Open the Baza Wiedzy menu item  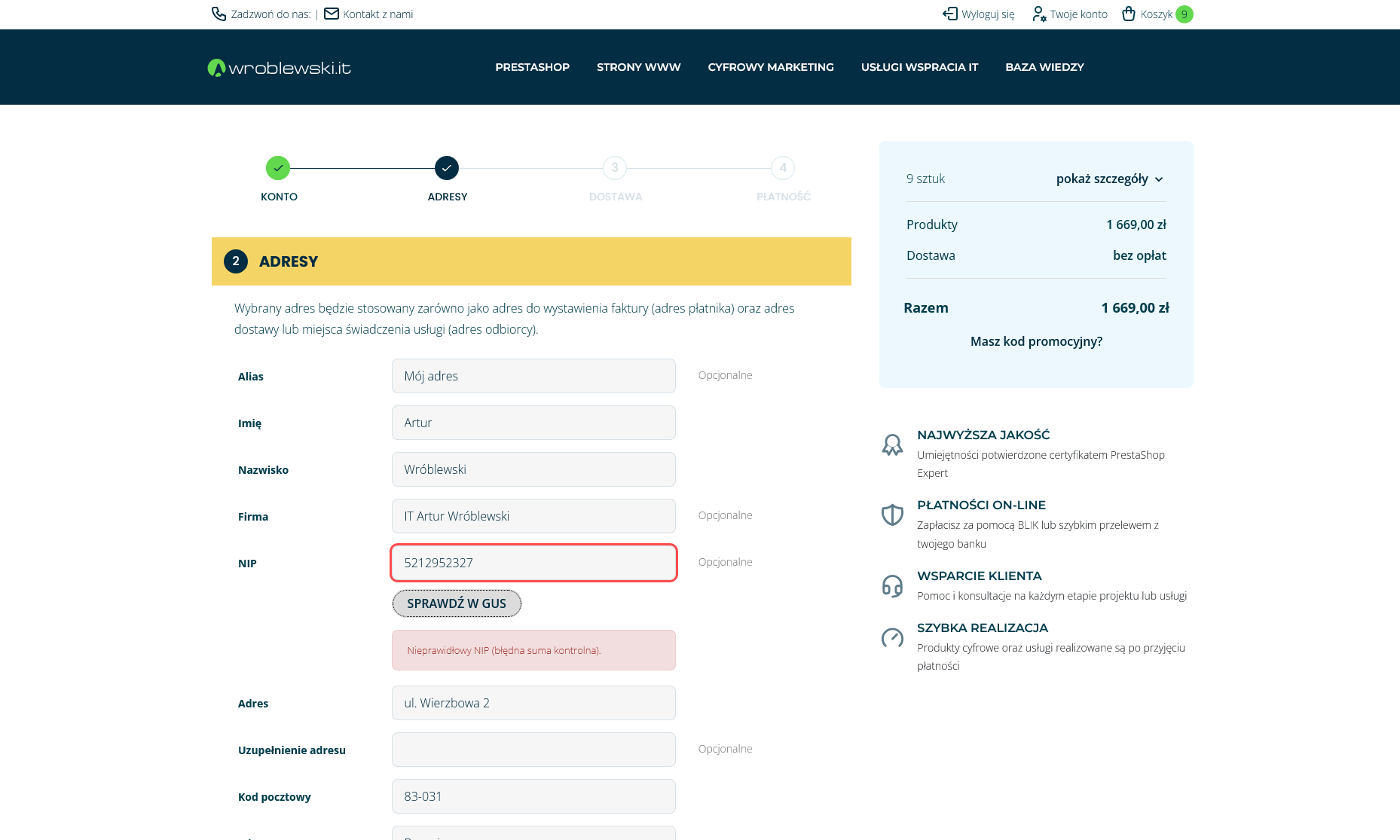[x=1044, y=67]
